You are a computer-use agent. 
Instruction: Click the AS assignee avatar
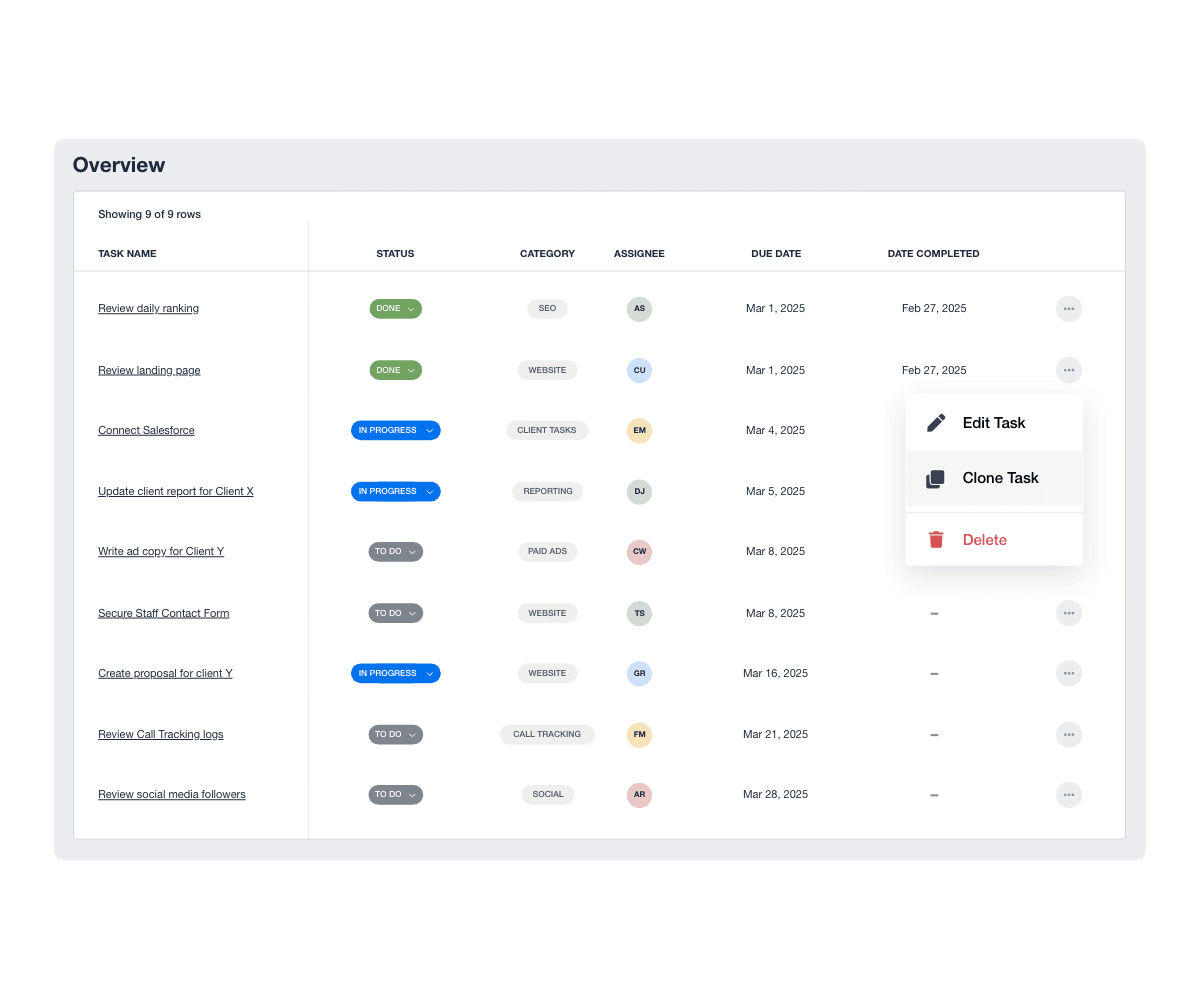click(639, 309)
